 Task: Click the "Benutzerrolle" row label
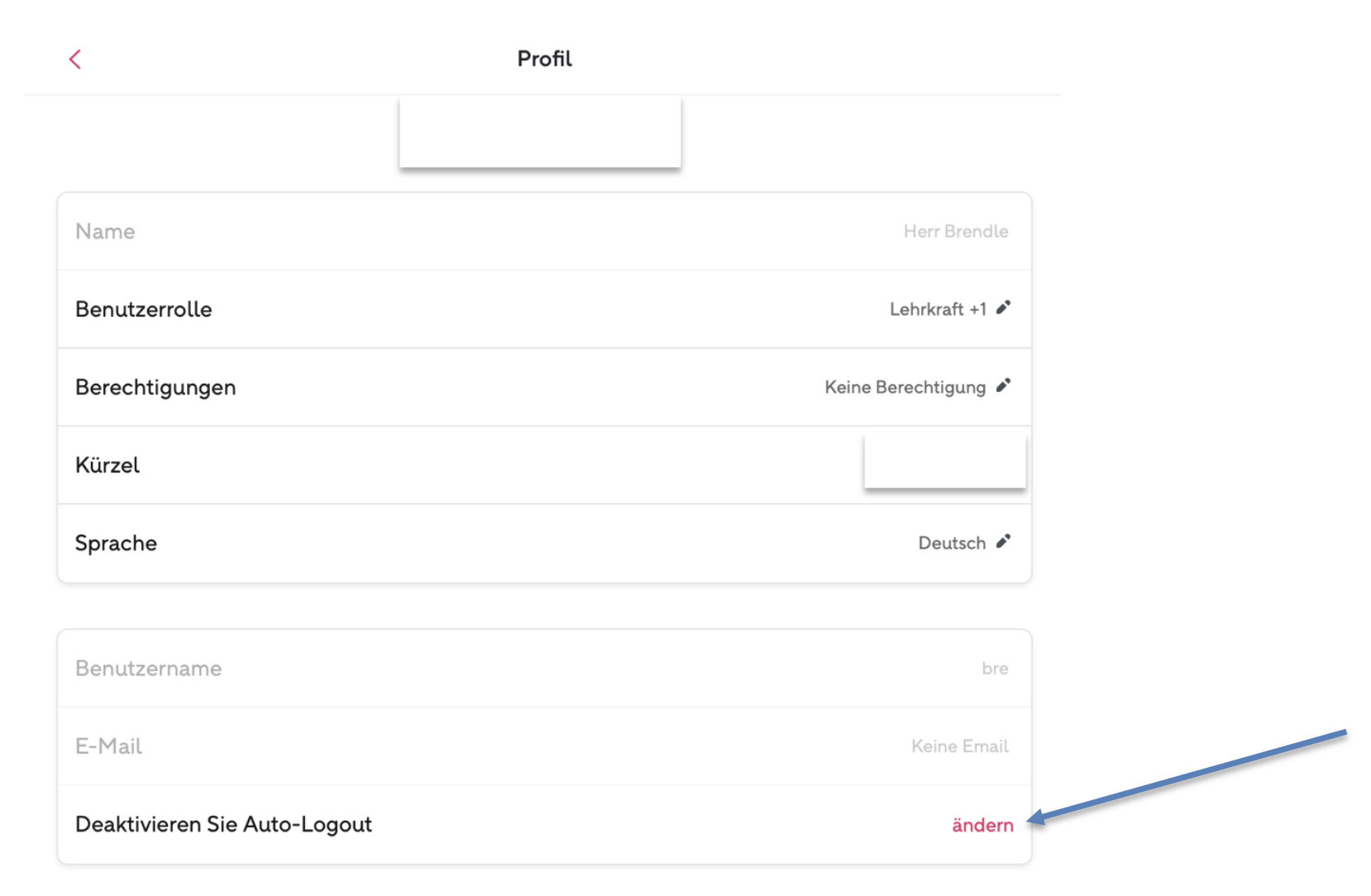click(x=144, y=309)
